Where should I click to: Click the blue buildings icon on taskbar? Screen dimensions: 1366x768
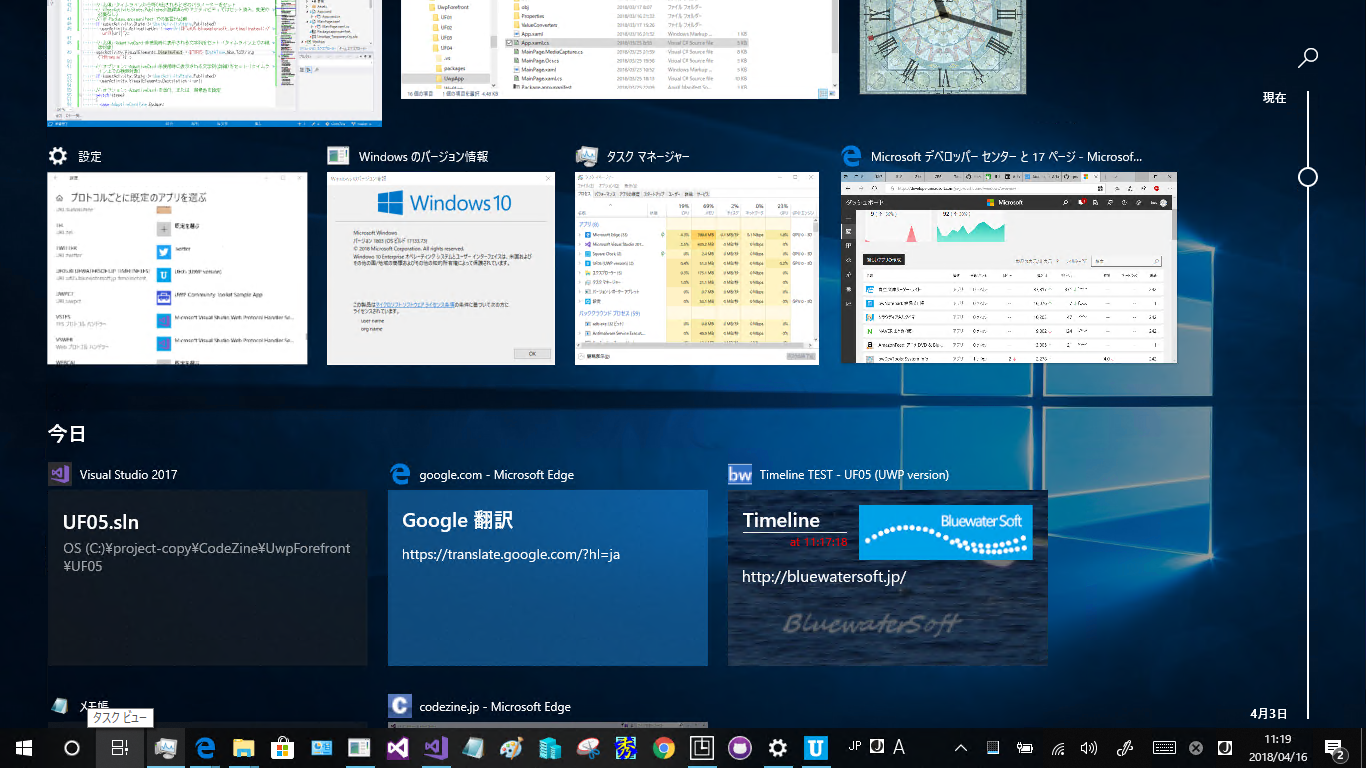coord(549,748)
